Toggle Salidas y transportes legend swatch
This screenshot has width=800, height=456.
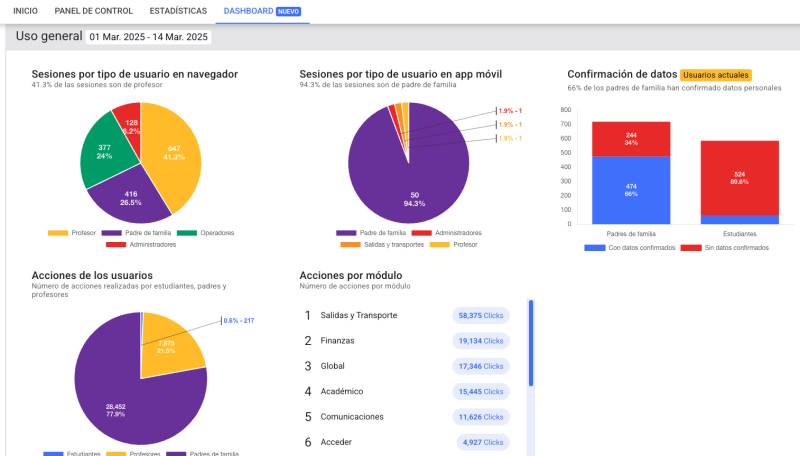pos(350,245)
